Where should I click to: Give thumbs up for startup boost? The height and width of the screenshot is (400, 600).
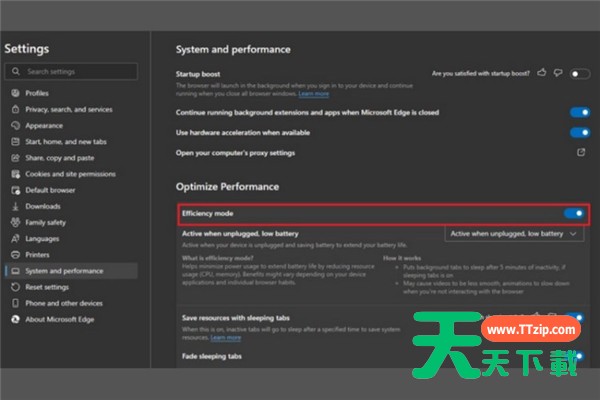point(541,72)
